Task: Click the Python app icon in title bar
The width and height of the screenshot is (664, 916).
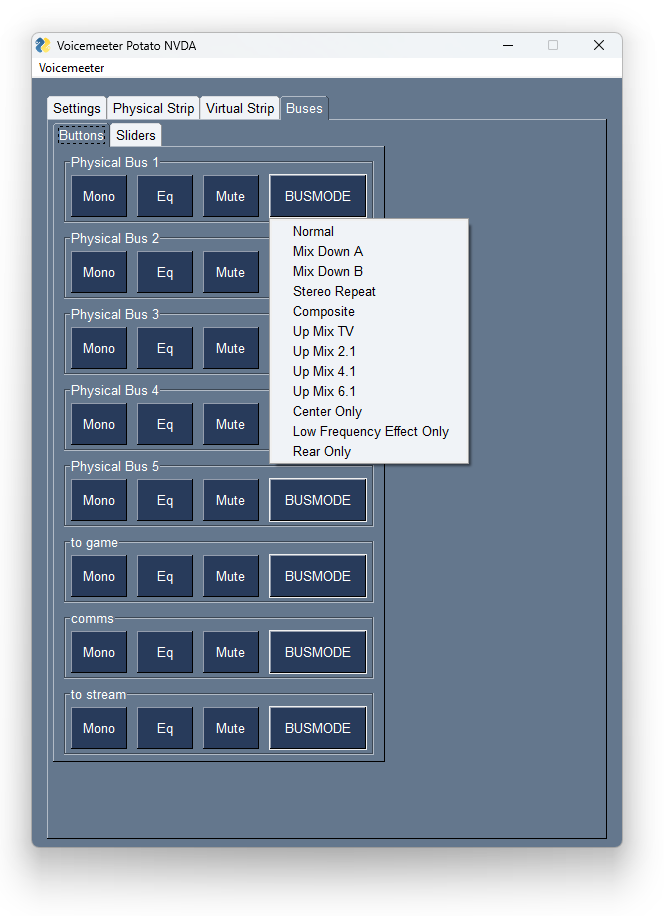Action: click(43, 45)
